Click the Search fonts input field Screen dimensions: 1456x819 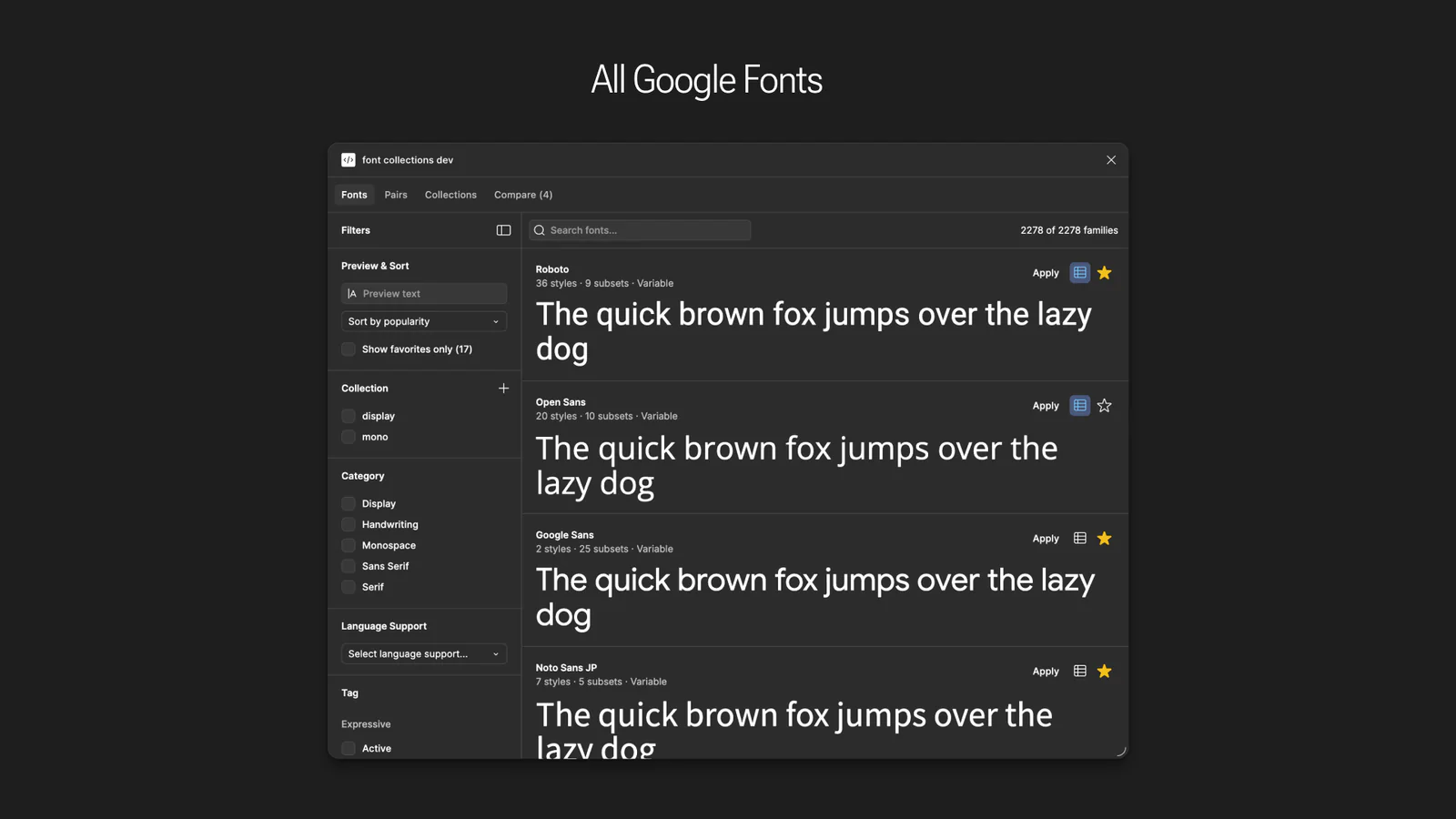(640, 230)
